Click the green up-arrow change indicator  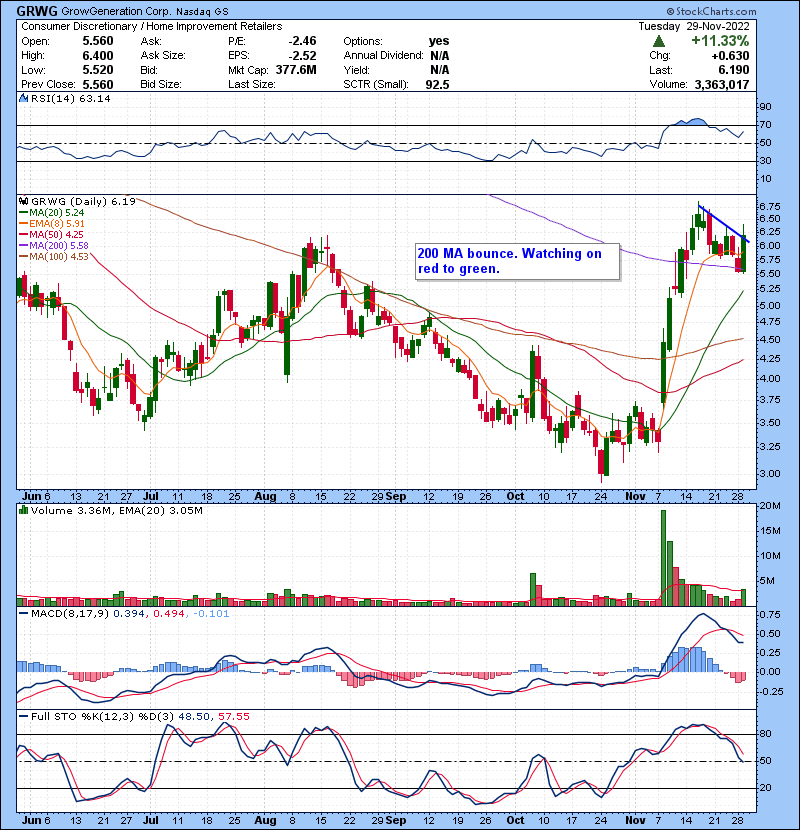point(659,41)
